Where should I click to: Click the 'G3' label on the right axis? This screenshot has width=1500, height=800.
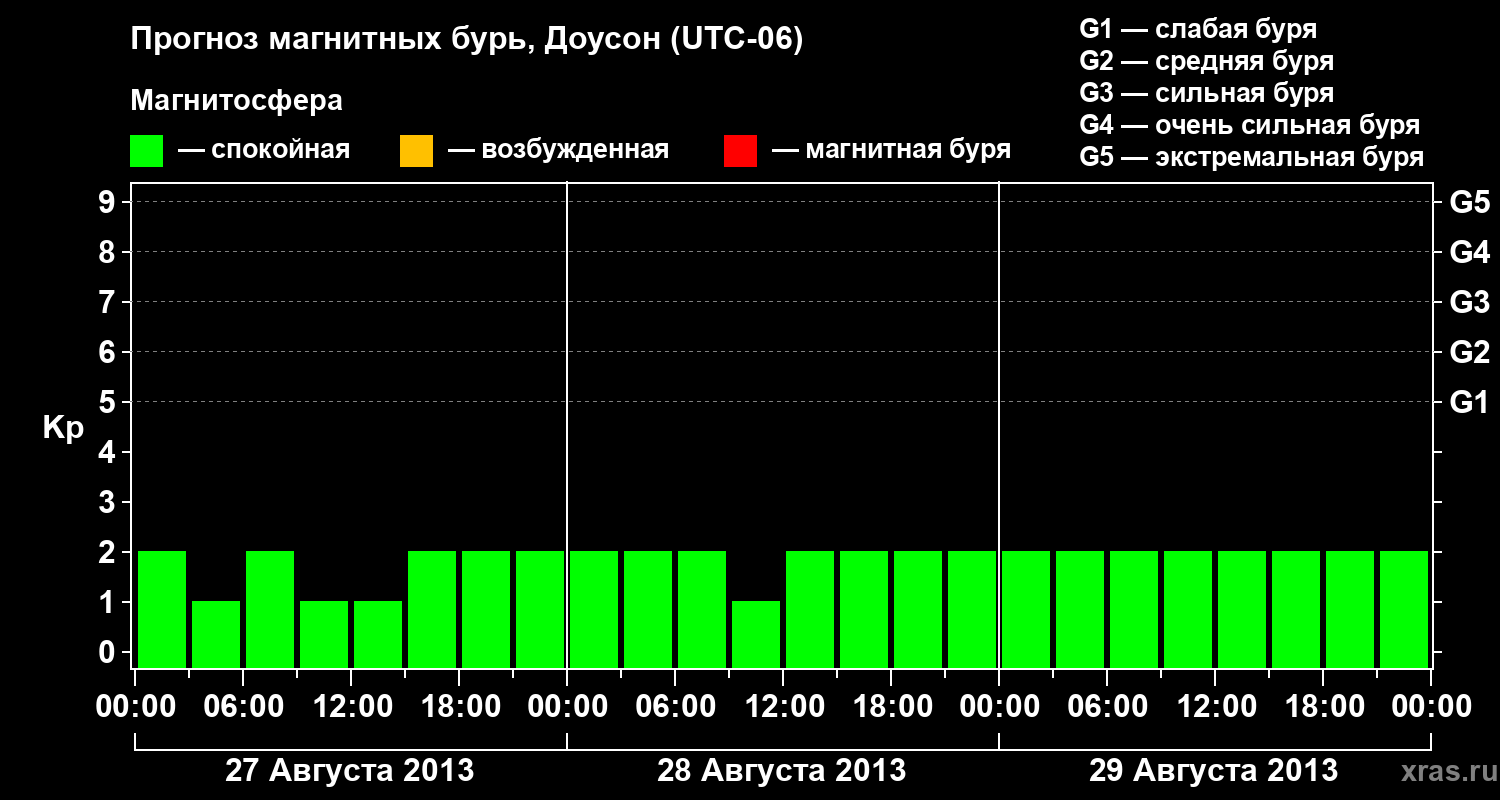coord(1469,302)
